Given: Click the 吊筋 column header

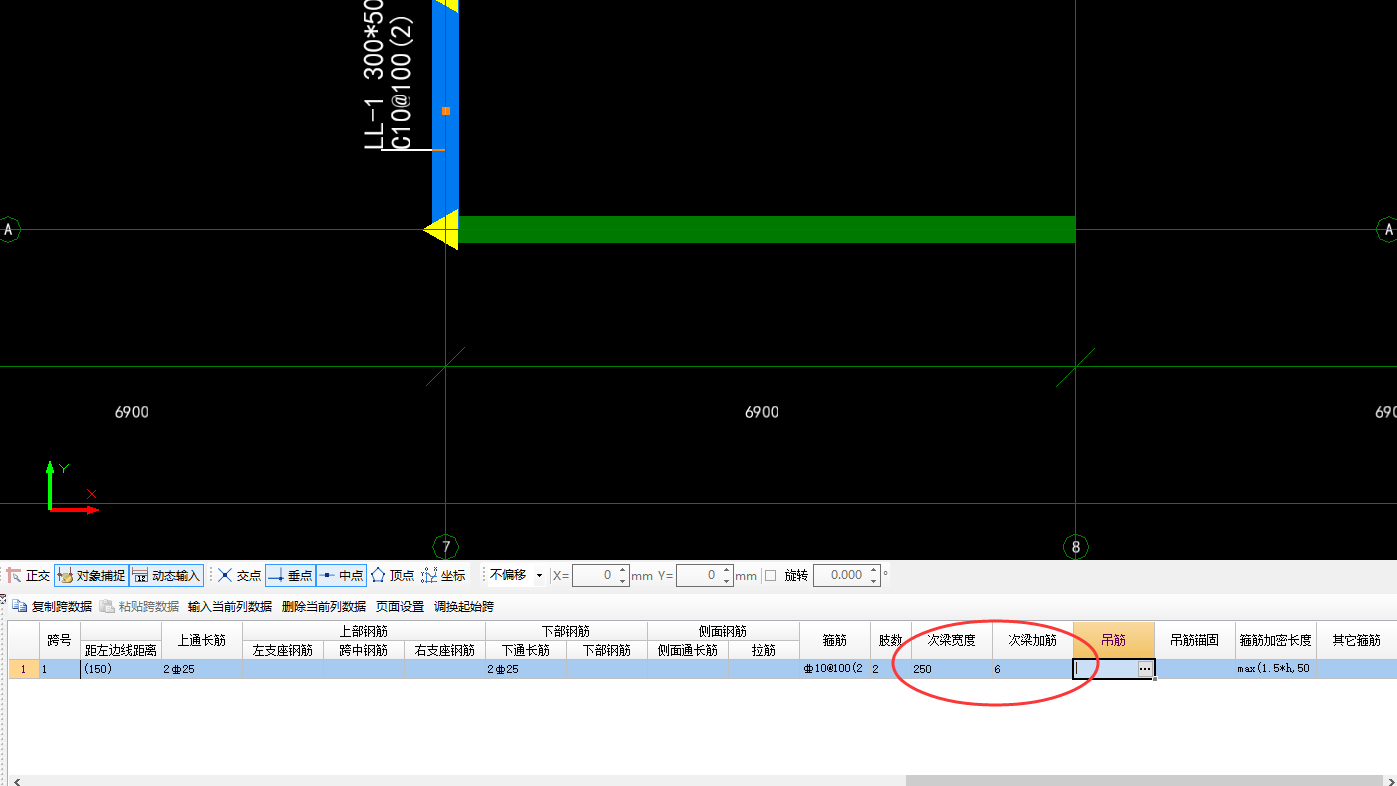Looking at the screenshot, I should (1114, 640).
